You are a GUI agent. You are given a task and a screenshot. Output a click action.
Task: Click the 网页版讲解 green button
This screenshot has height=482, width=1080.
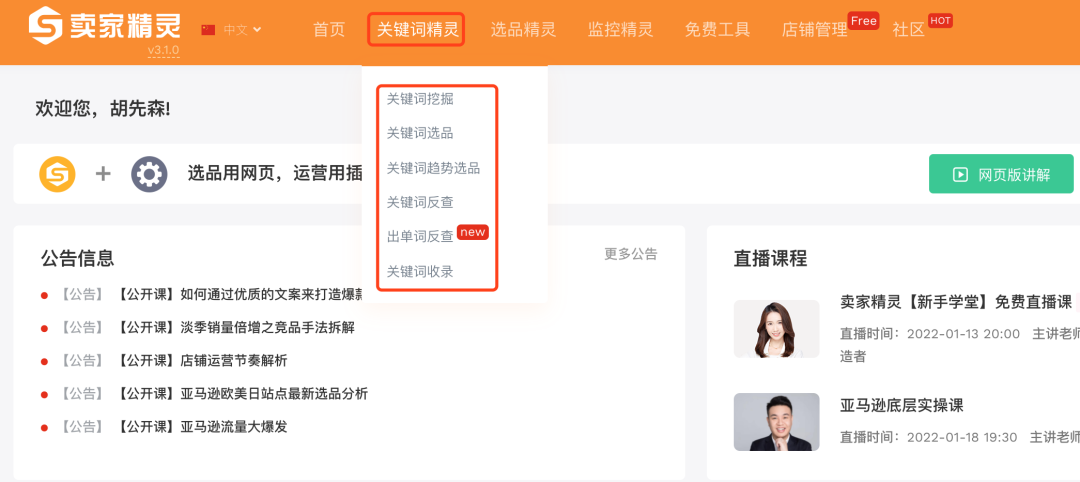click(1001, 174)
